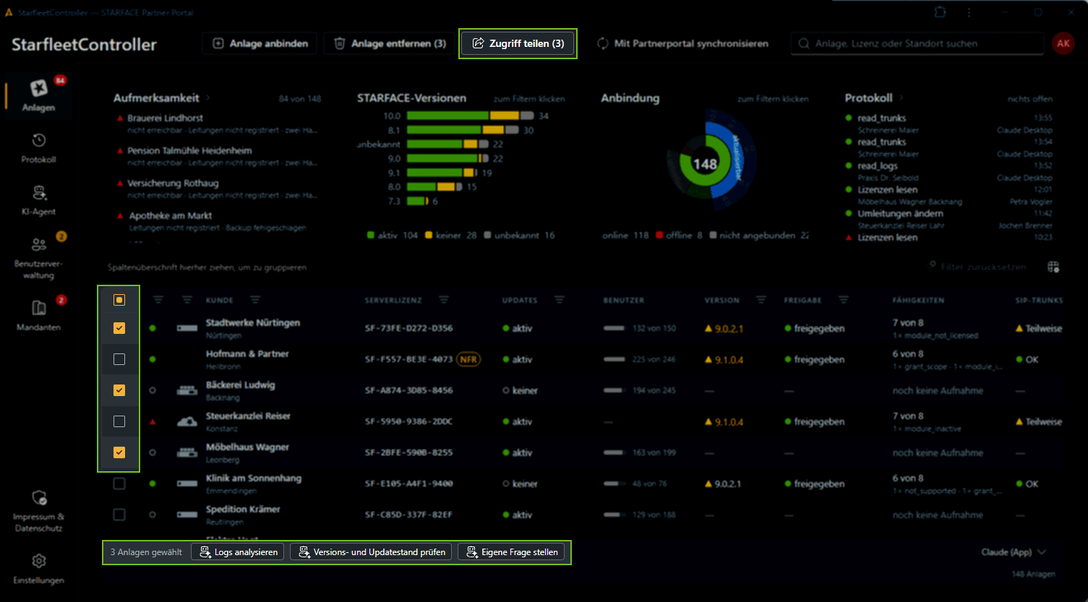Filter by the 10.0 bar in STARFACE-Versionen
The image size is (1088, 602).
470,116
